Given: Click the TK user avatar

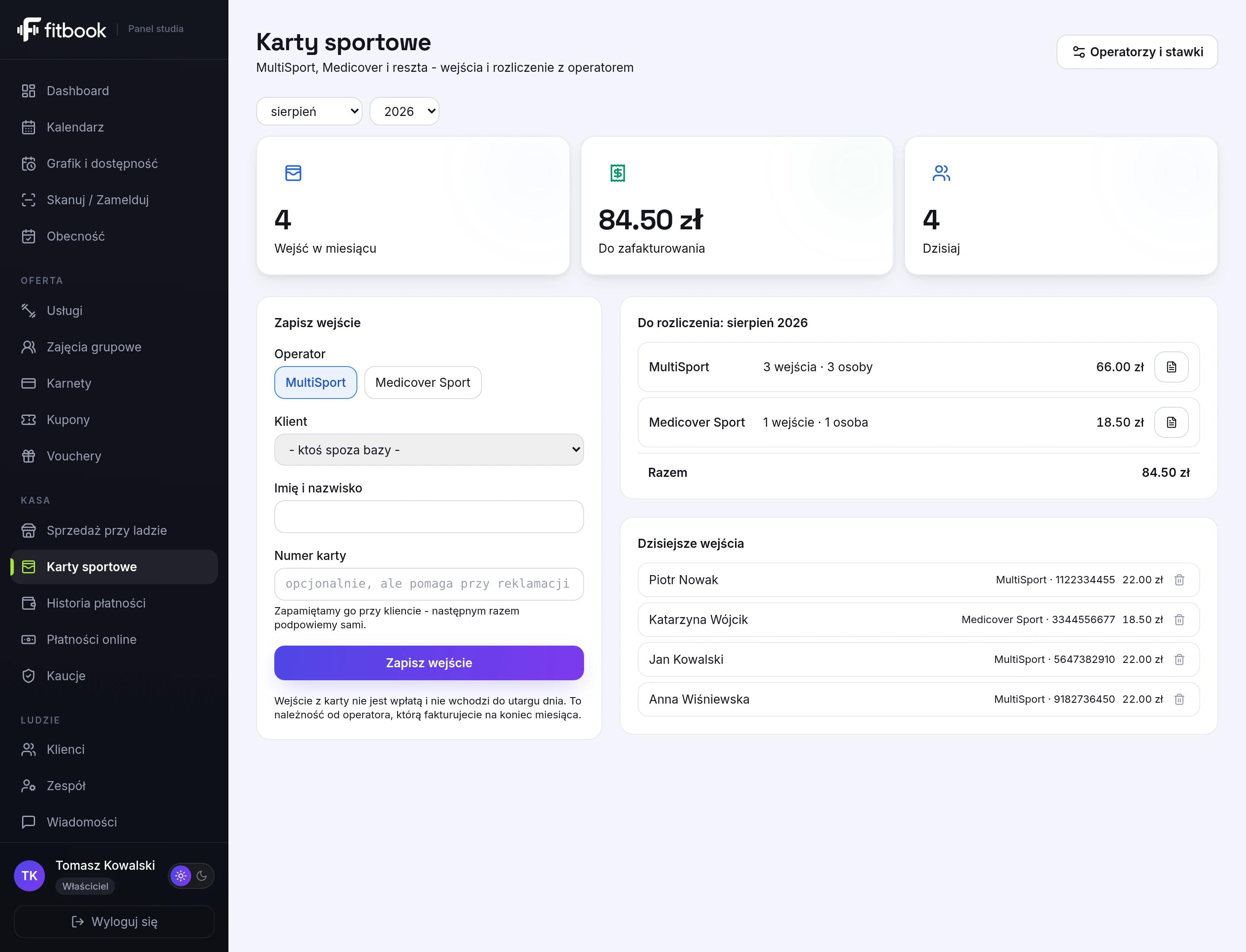Looking at the screenshot, I should pos(29,875).
